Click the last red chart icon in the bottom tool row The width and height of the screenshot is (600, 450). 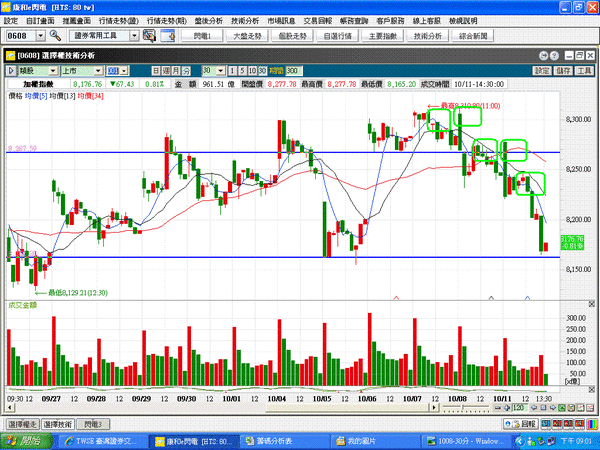click(x=589, y=408)
